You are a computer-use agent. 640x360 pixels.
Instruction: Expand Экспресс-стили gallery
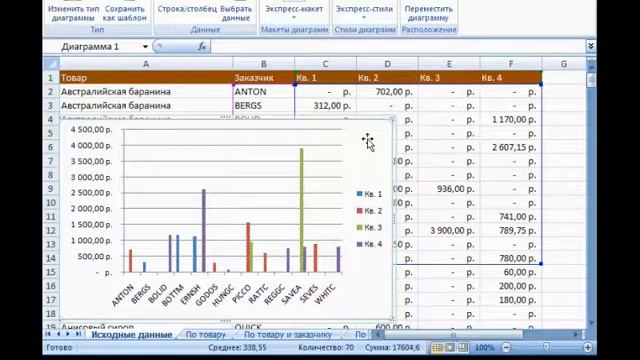364,12
